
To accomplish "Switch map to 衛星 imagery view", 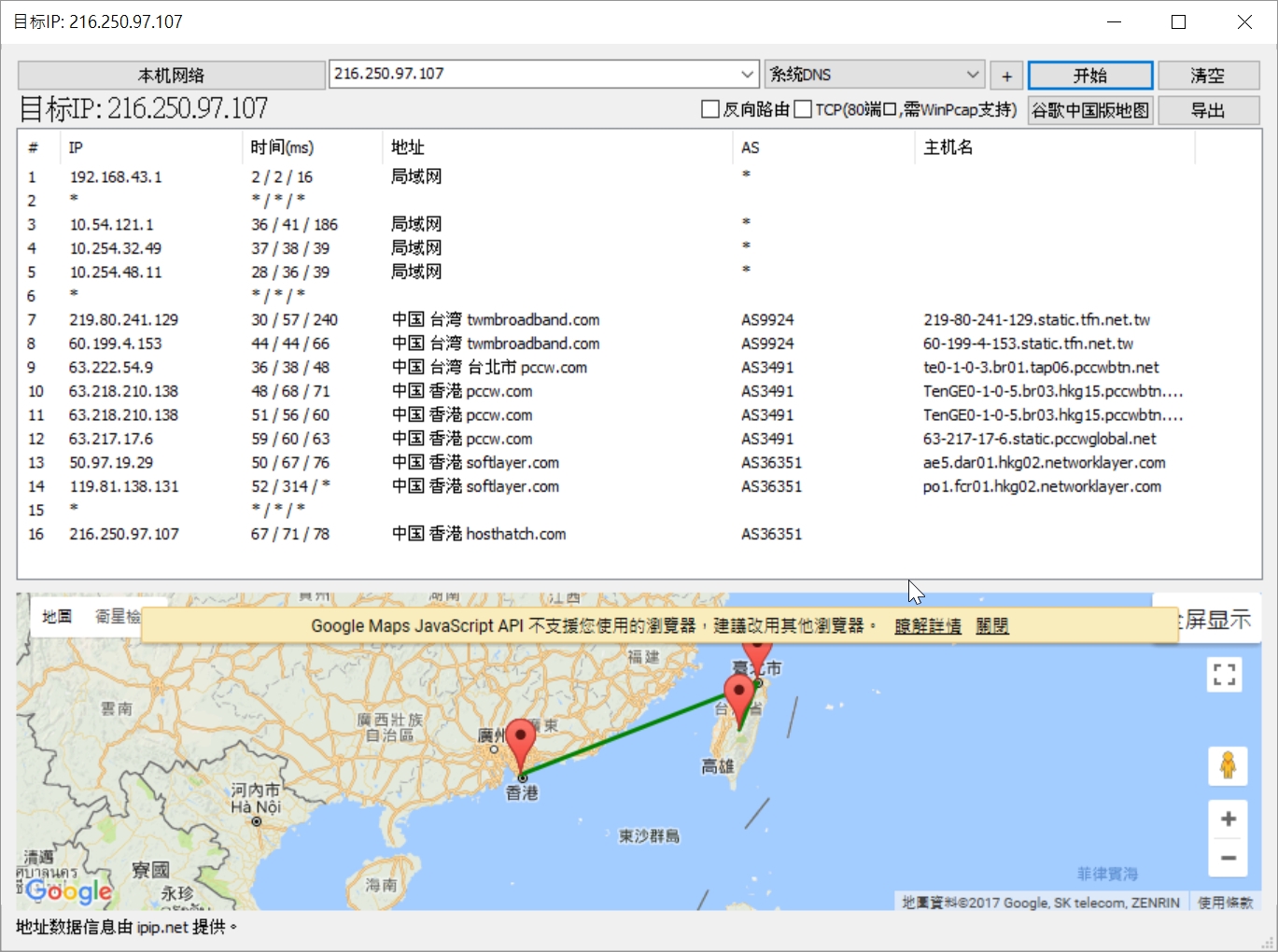I will 117,616.
